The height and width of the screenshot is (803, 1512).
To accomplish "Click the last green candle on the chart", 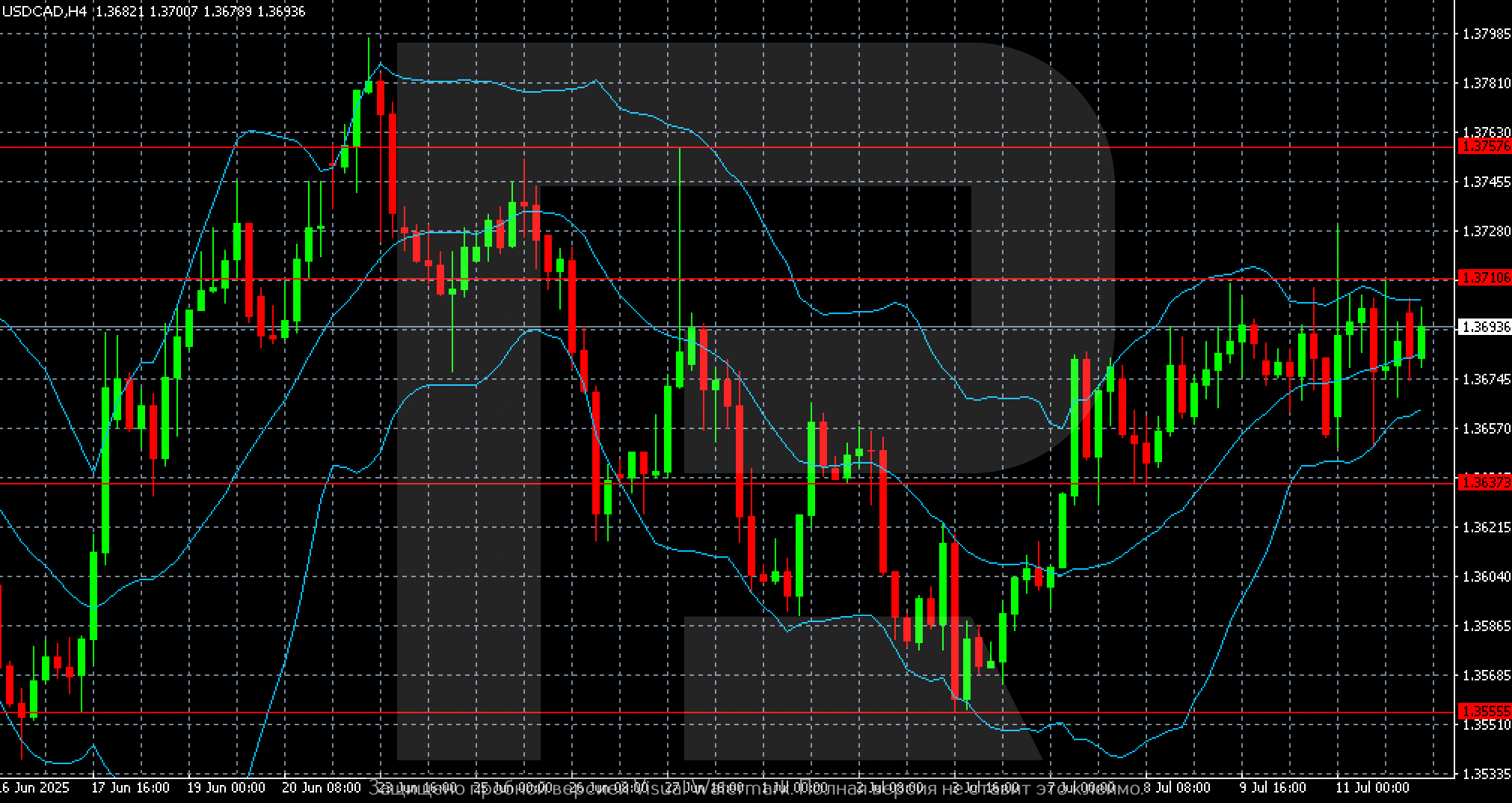I will click(x=1421, y=342).
